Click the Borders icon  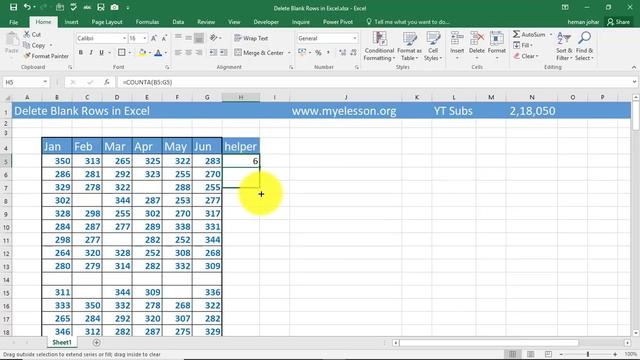[x=122, y=53]
